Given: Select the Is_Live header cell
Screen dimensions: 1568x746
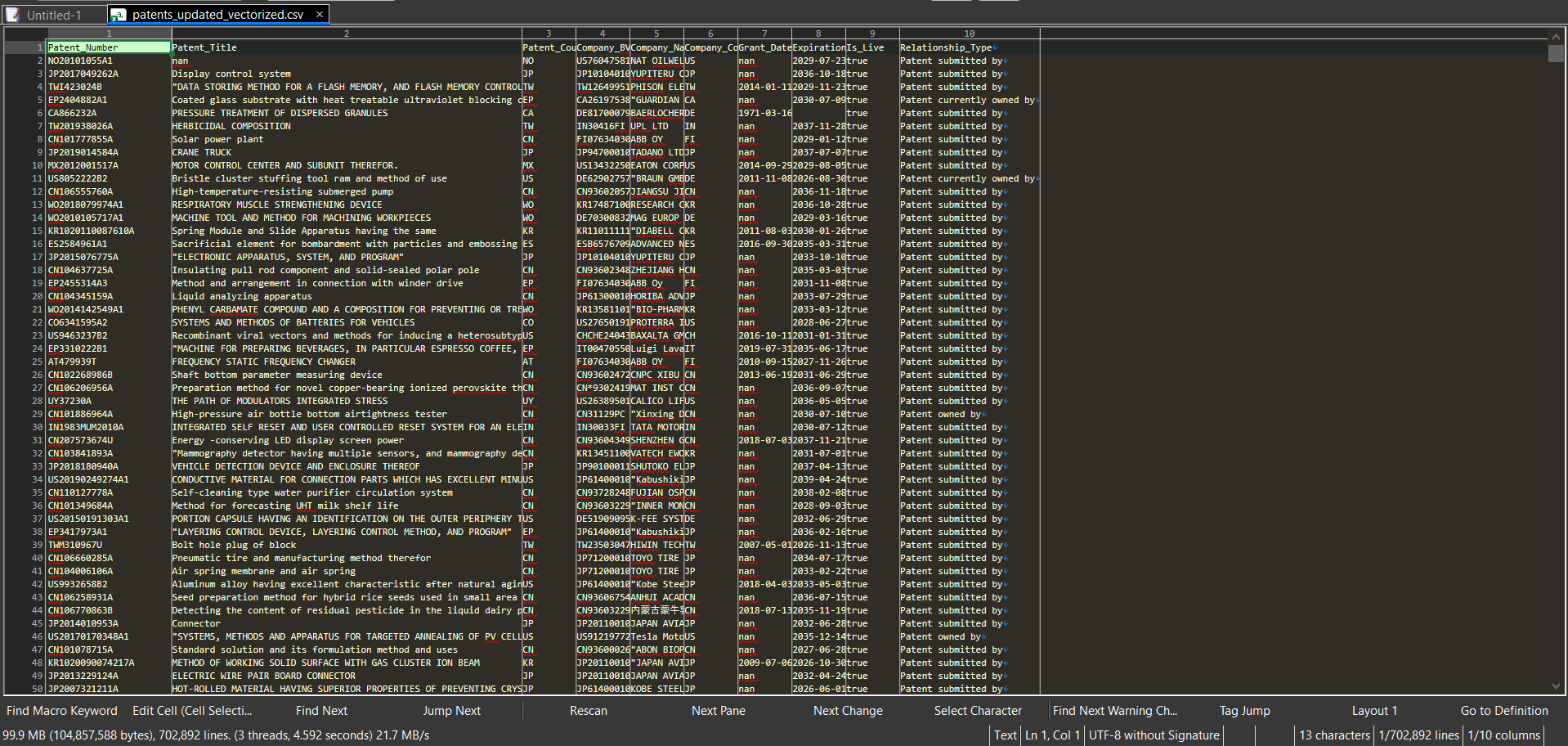Looking at the screenshot, I should pyautogui.click(x=872, y=47).
